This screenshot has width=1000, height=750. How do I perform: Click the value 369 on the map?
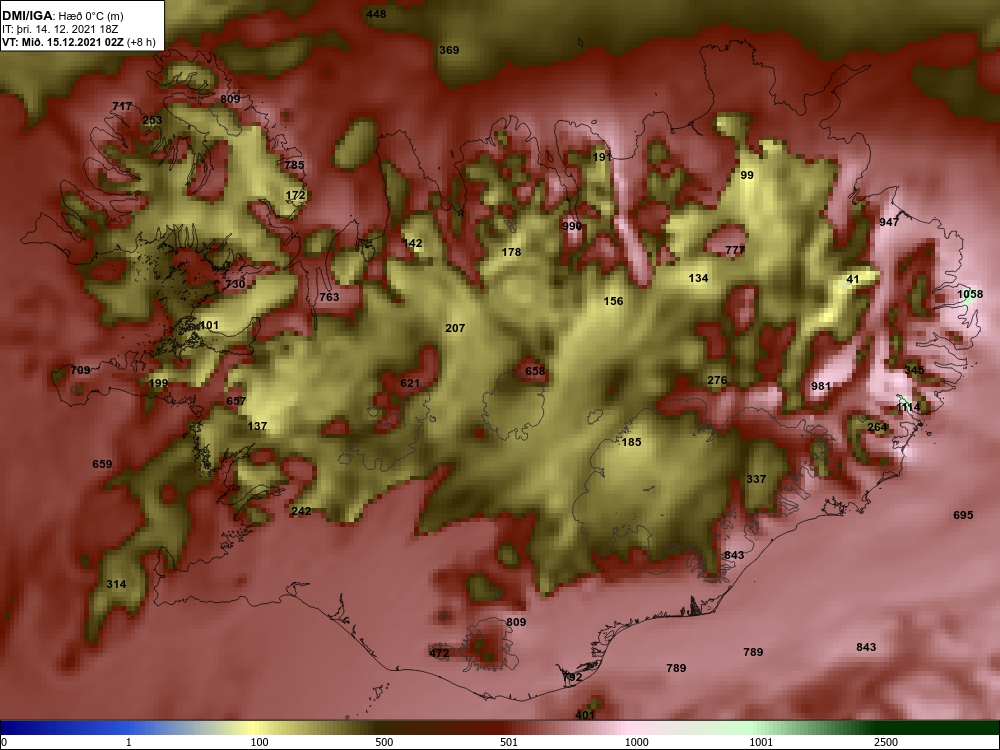coord(449,50)
